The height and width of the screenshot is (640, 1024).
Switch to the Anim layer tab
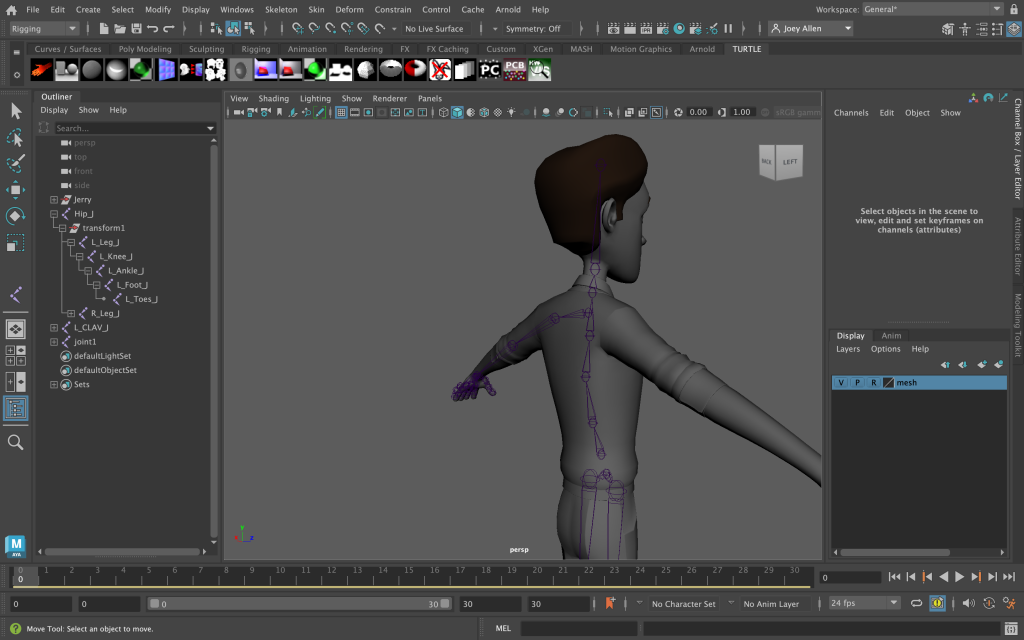click(x=890, y=336)
